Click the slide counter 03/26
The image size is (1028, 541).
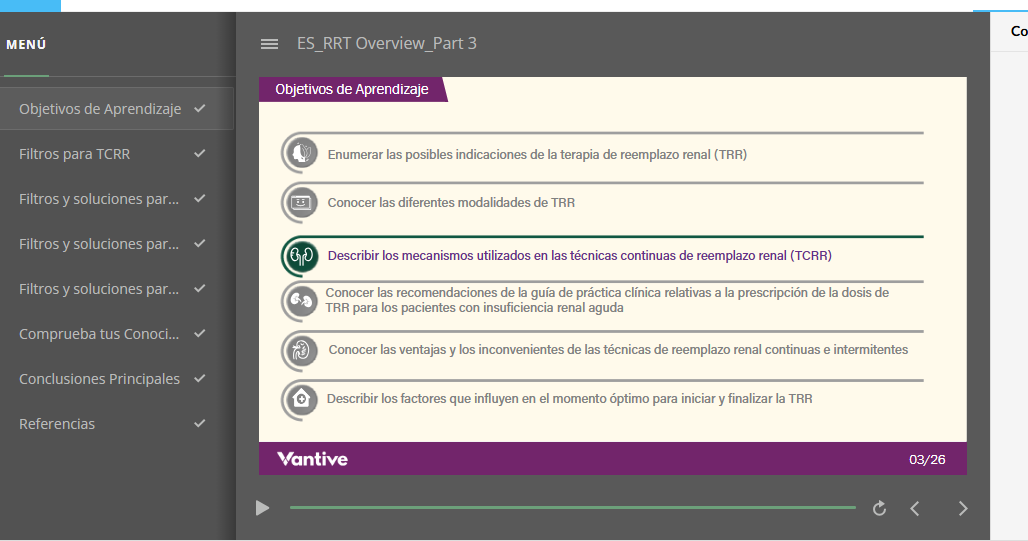click(x=927, y=460)
